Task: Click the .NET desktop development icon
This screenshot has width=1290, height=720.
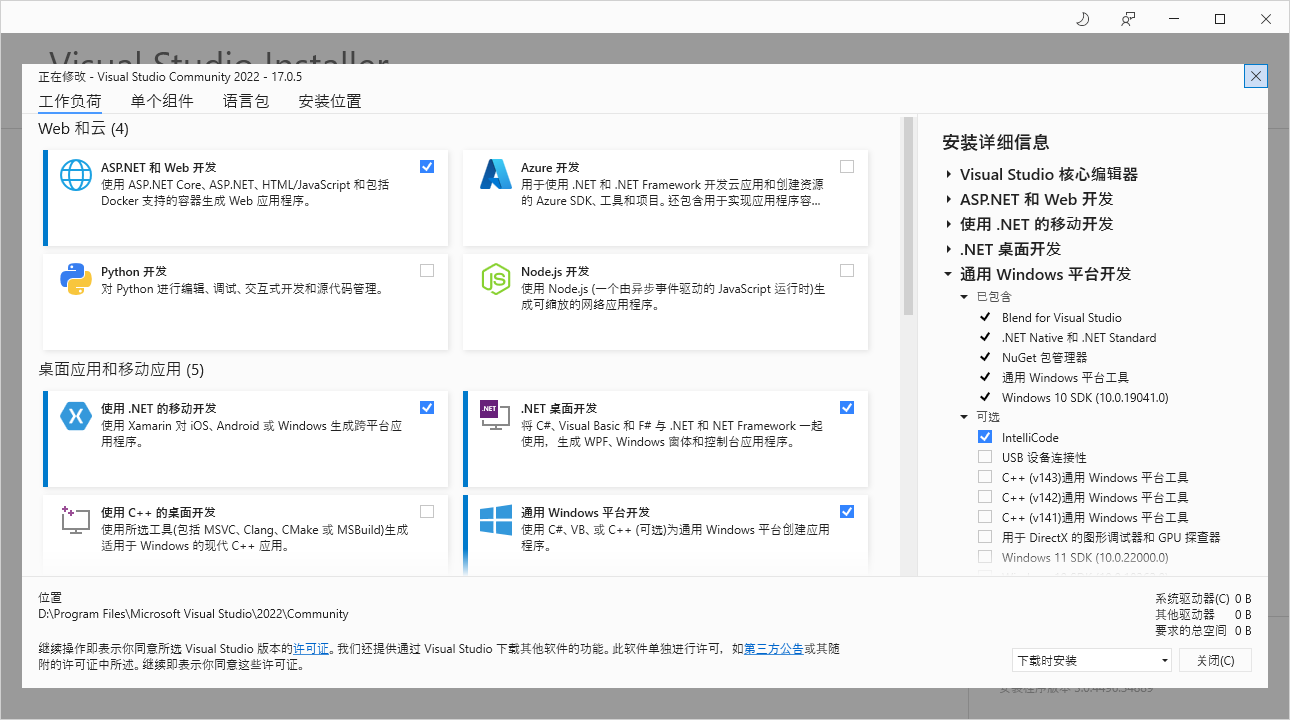Action: pos(496,416)
